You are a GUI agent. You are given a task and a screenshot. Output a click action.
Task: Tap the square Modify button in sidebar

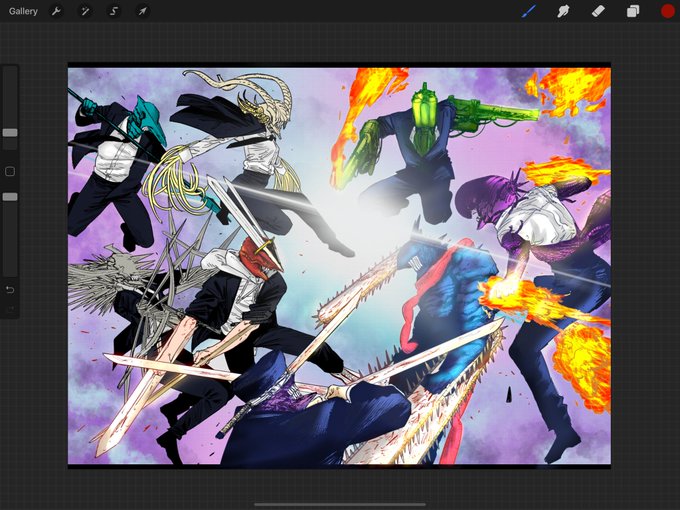10,171
